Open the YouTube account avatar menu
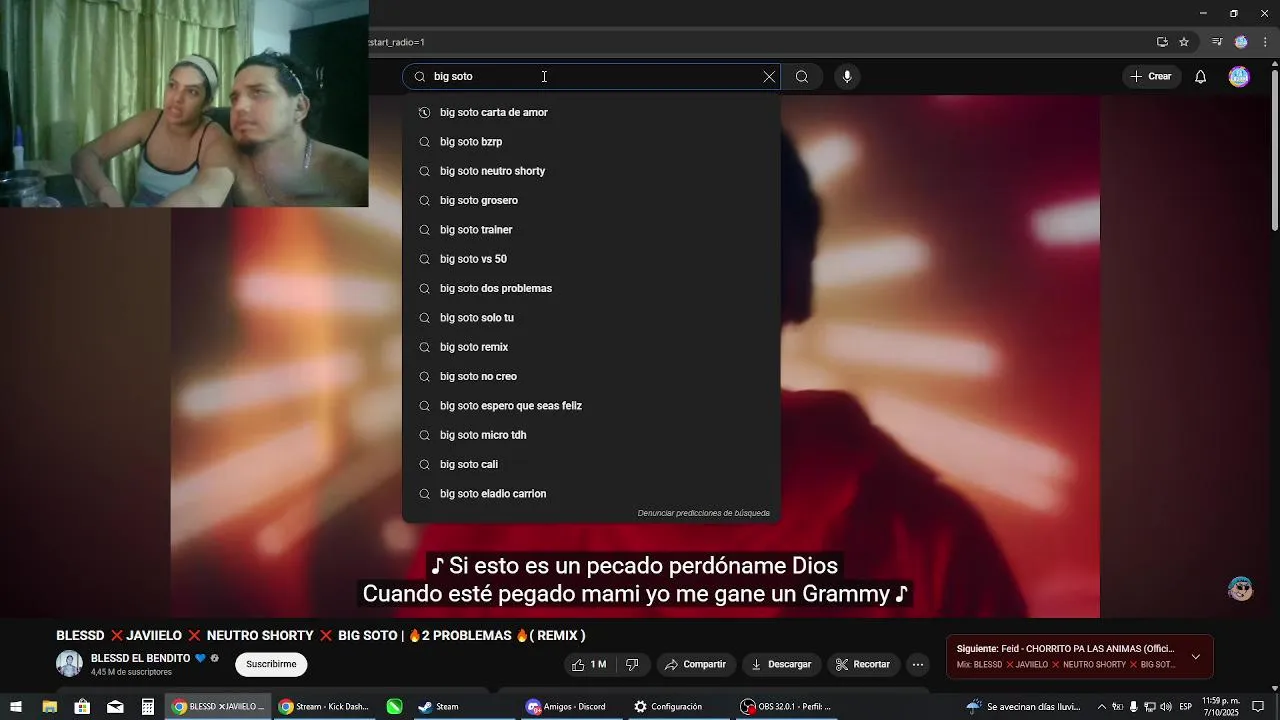 click(1239, 77)
